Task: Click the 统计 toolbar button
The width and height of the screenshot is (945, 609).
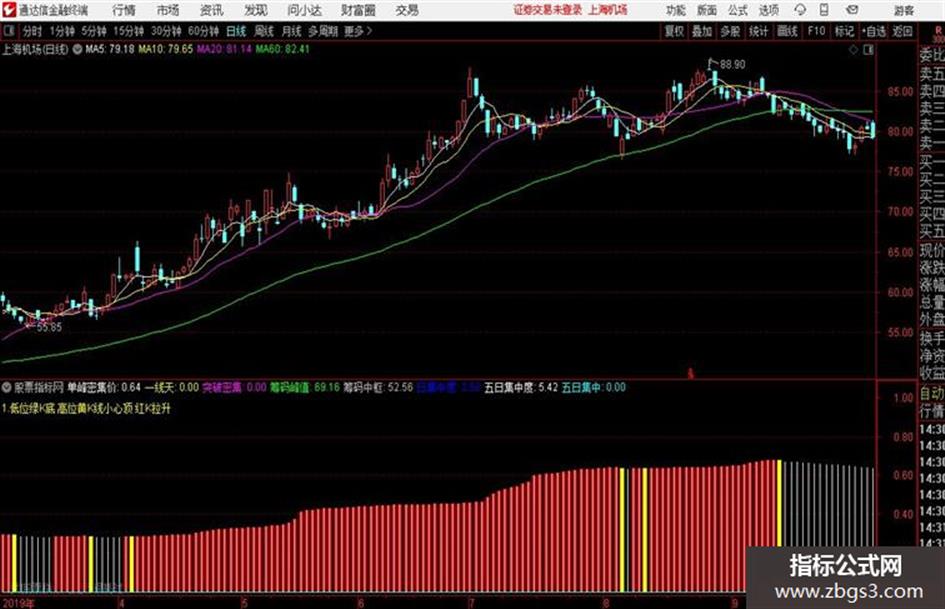Action: 759,31
